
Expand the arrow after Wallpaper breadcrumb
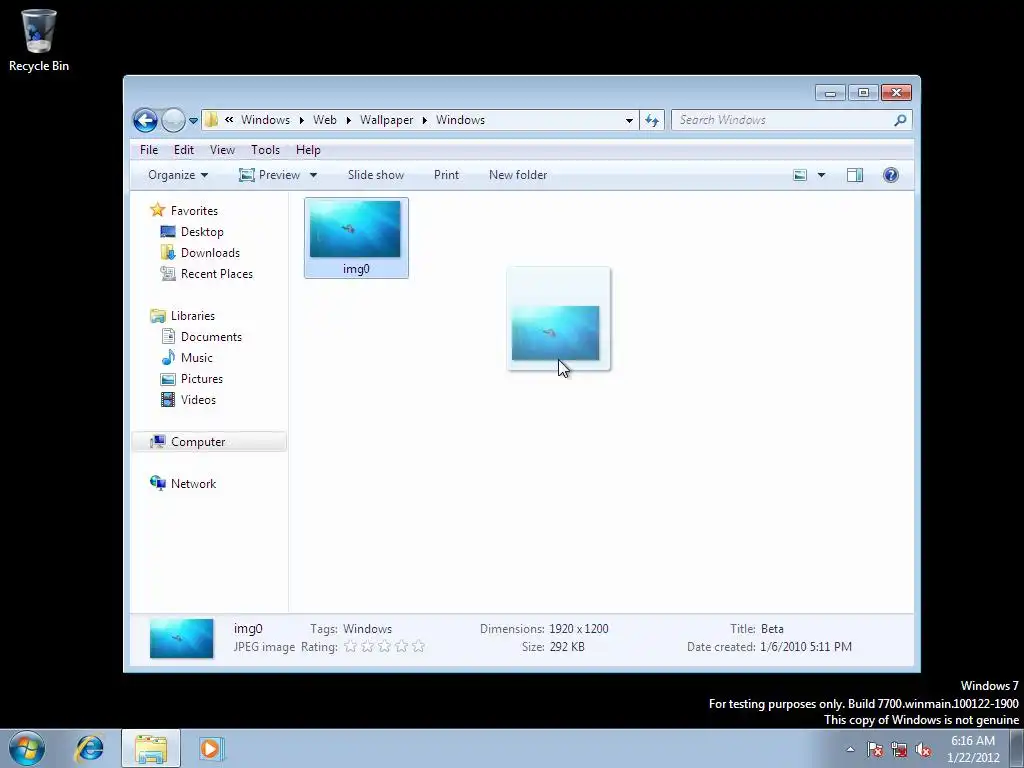[424, 120]
